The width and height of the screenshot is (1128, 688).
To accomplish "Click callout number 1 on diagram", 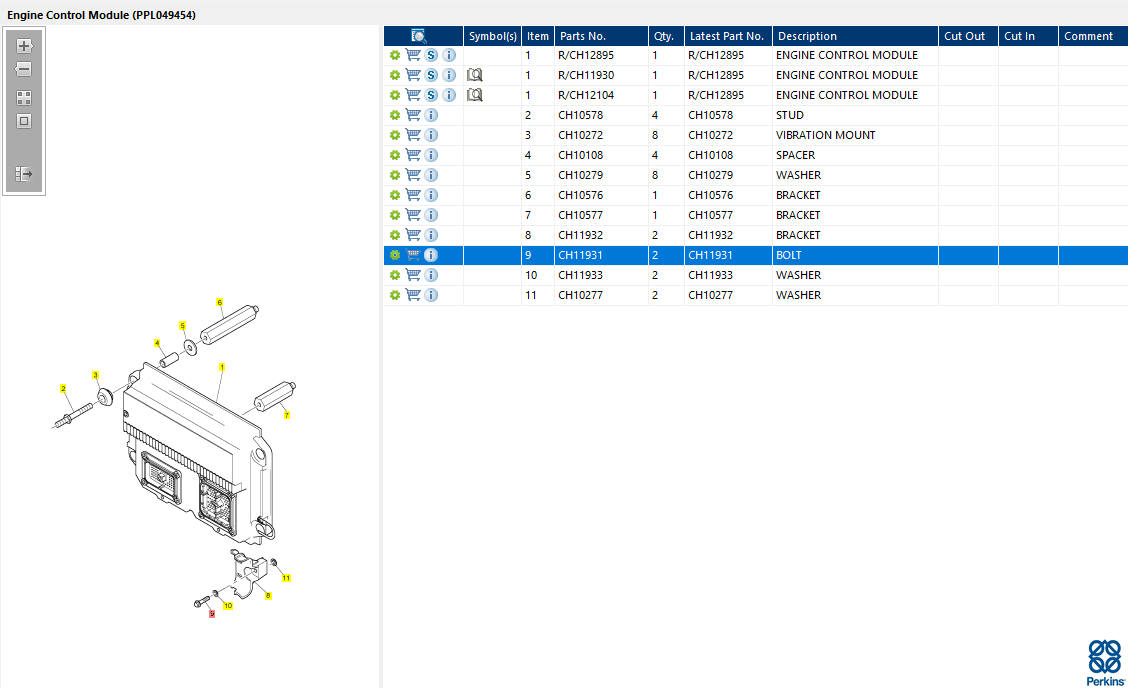I will coord(222,367).
